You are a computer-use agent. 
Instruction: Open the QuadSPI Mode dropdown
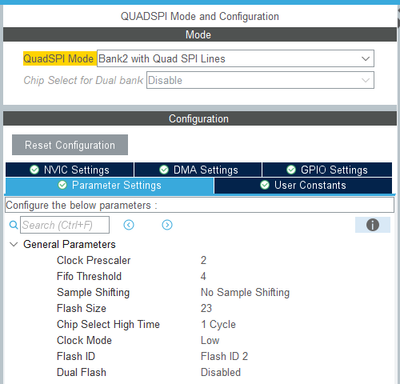point(235,59)
